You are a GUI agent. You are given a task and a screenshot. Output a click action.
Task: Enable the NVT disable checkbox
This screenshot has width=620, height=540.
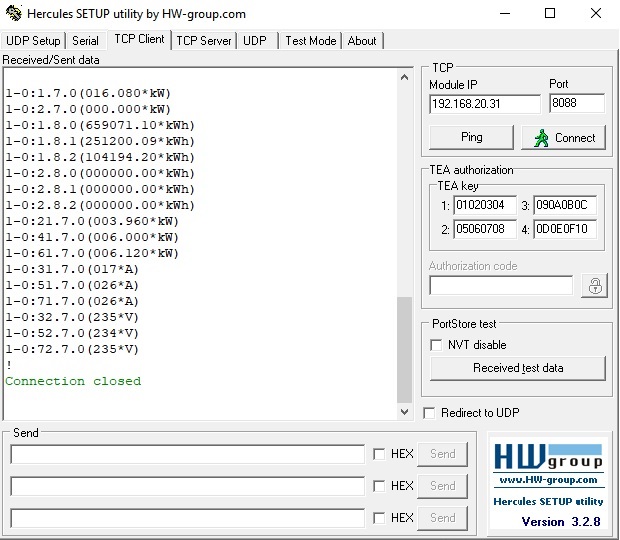[x=436, y=345]
